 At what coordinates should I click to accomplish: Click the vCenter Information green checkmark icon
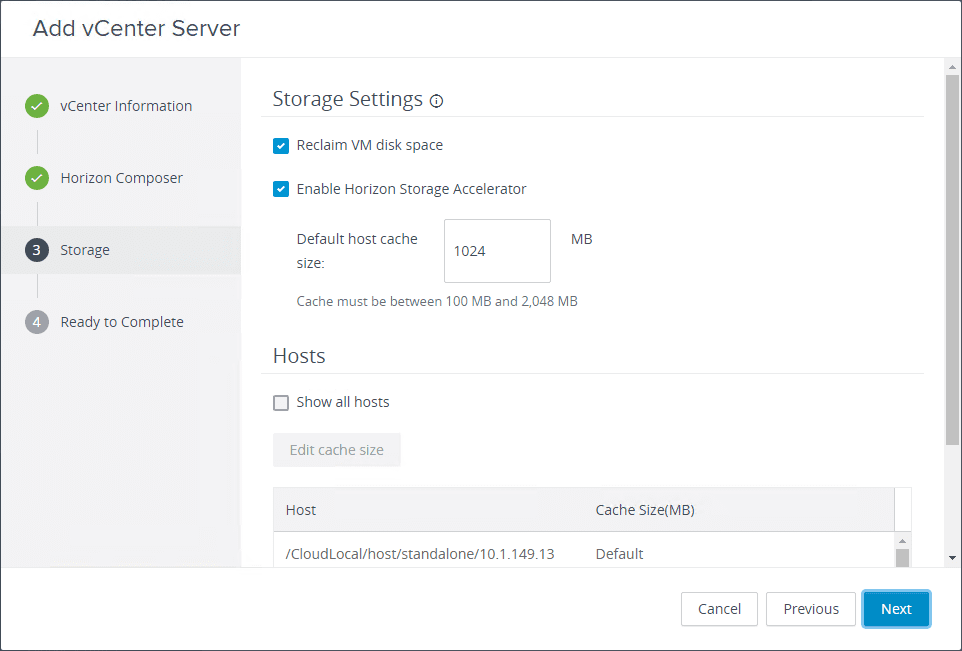(x=37, y=106)
